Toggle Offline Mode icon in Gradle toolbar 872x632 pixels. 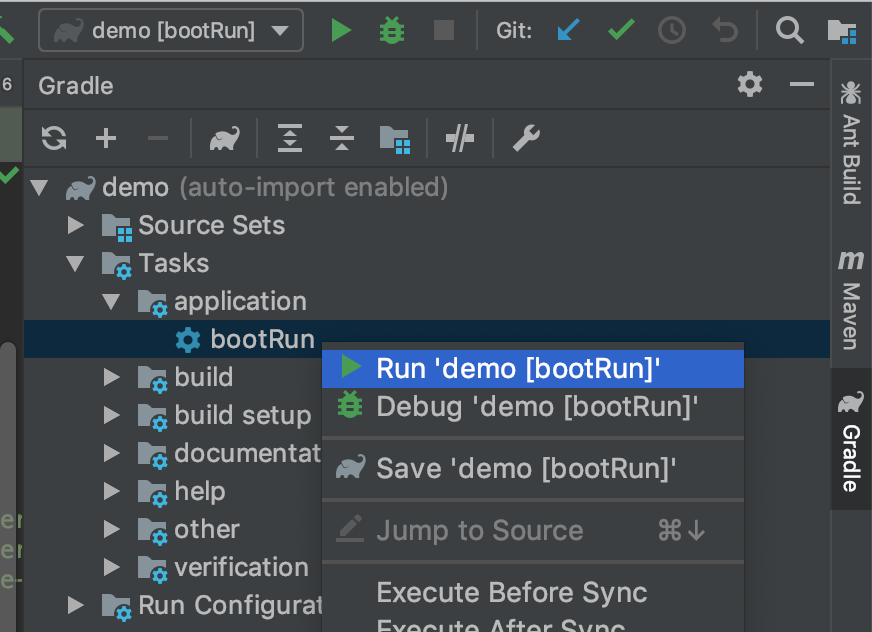tap(460, 138)
